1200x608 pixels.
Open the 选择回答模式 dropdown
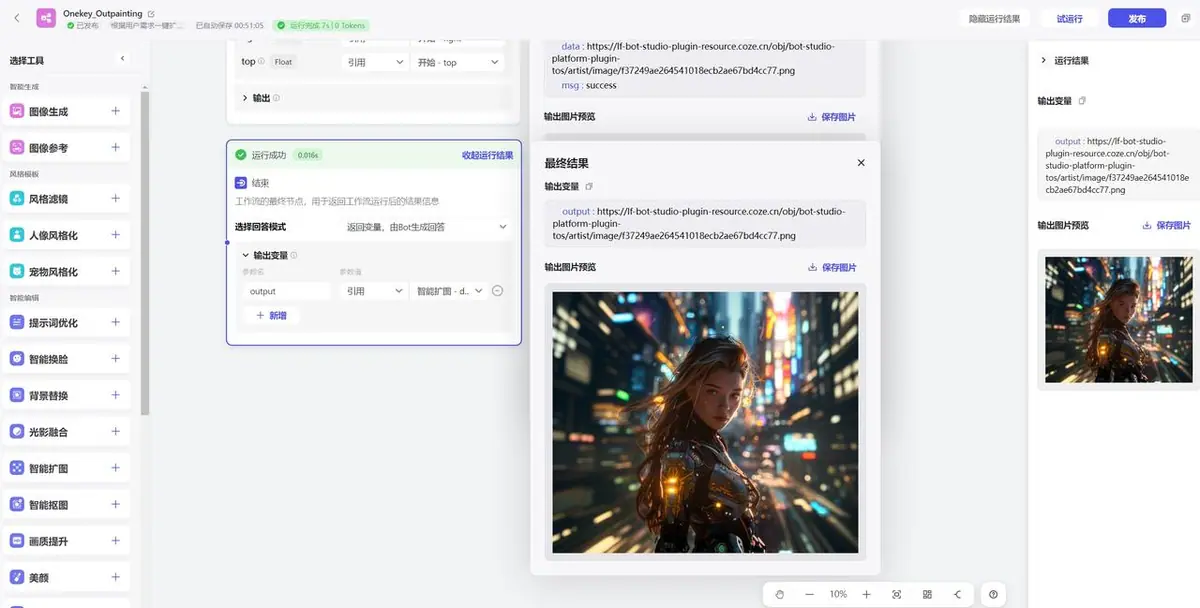tap(427, 227)
